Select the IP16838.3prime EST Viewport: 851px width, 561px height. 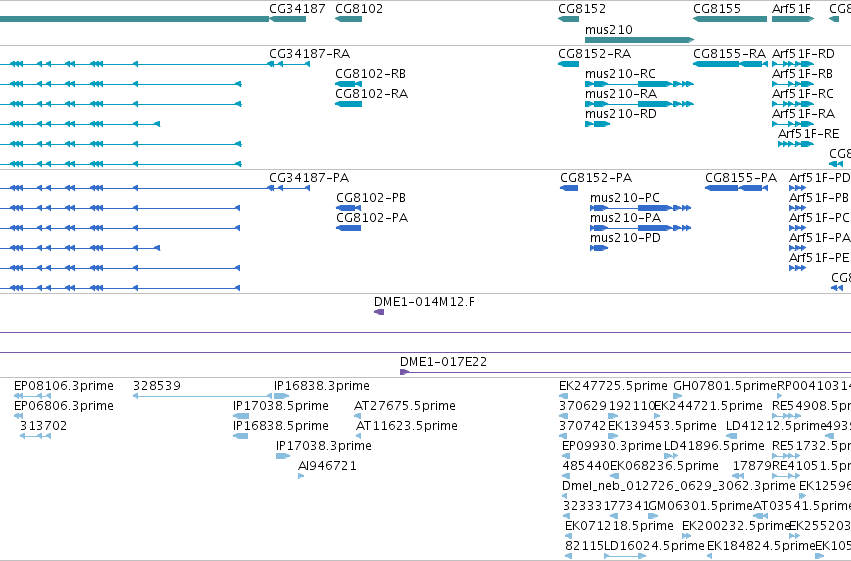click(x=281, y=396)
